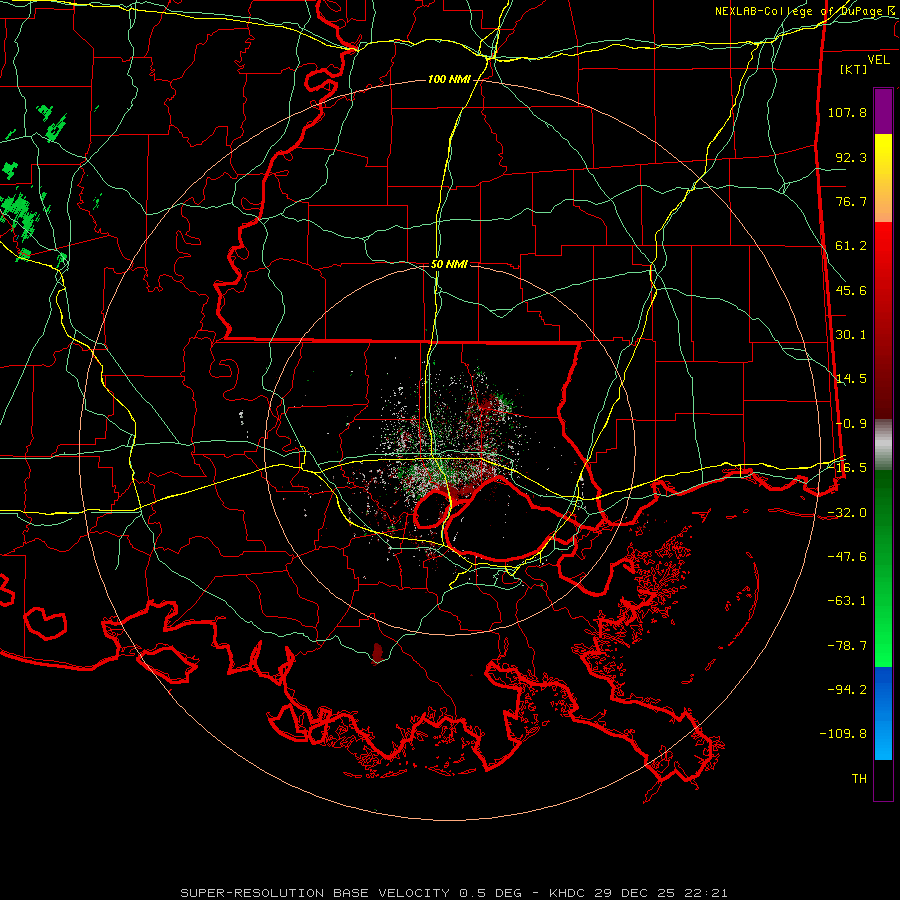The height and width of the screenshot is (900, 900).
Task: Click the -78.7 velocity scale value
Action: pyautogui.click(x=847, y=646)
